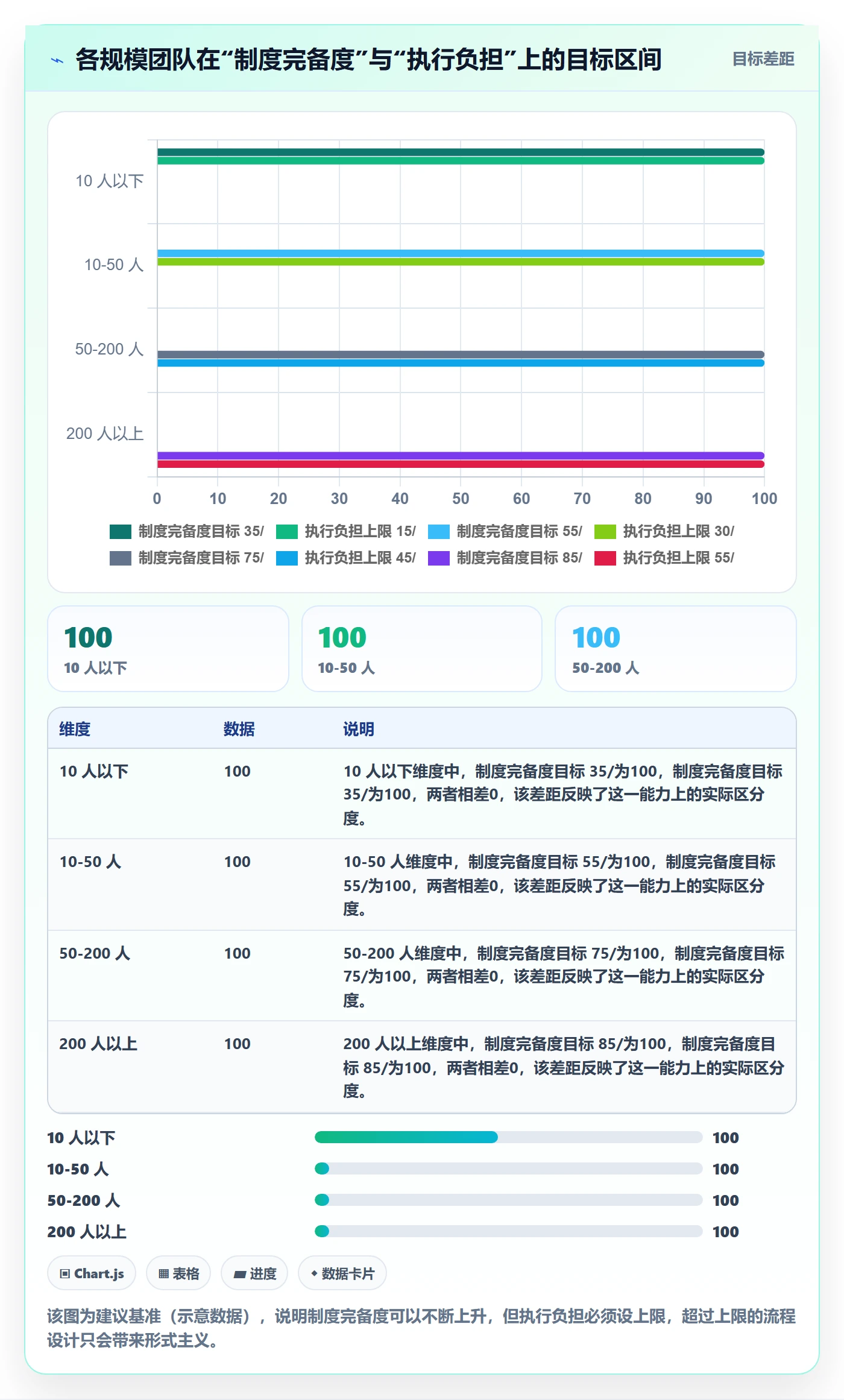Screen dimensions: 844x1400
Task: Toggle legend item 执行负担上限 55/
Action: [664, 558]
